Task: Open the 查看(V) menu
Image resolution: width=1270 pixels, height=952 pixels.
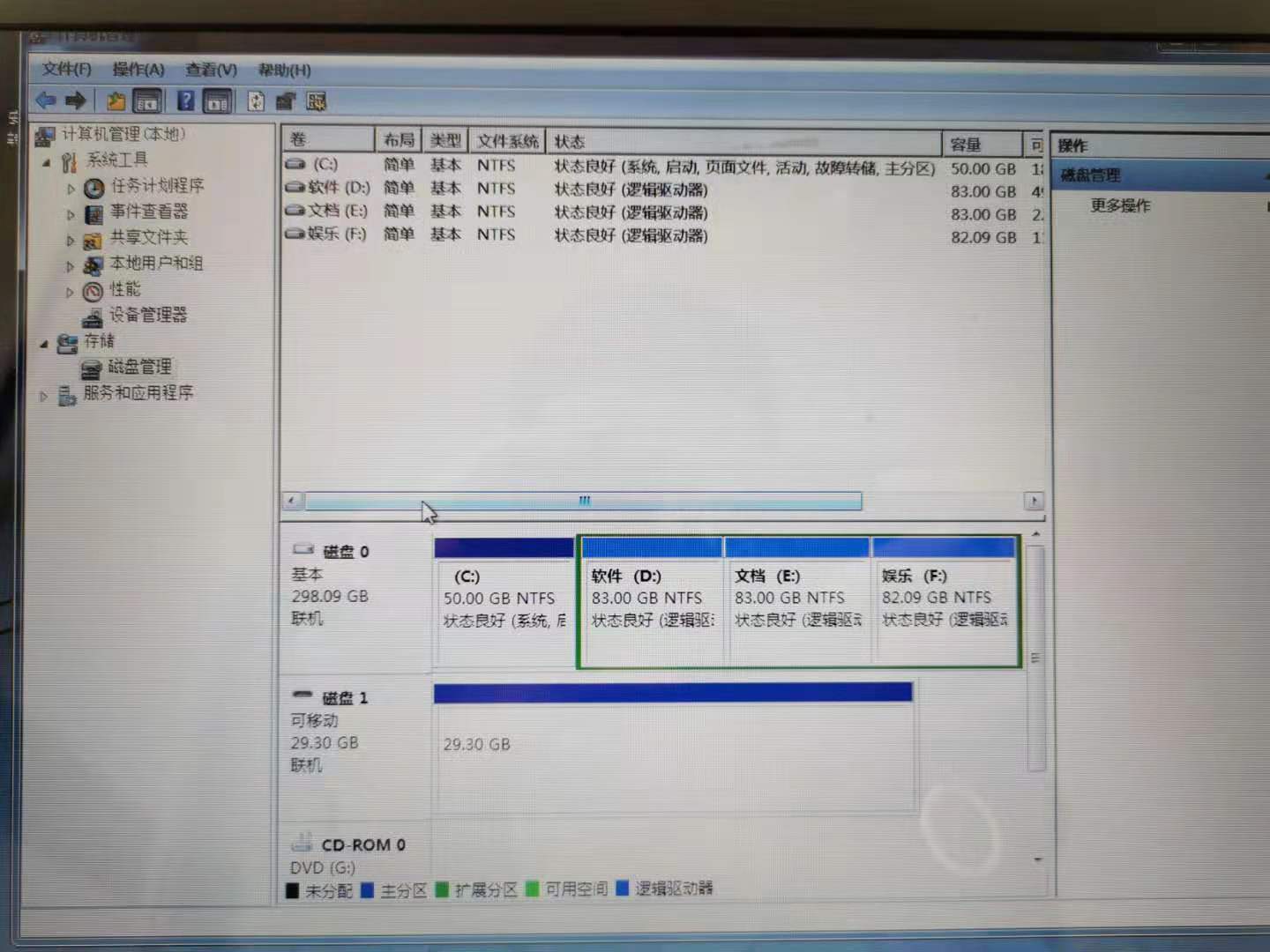Action: 212,70
